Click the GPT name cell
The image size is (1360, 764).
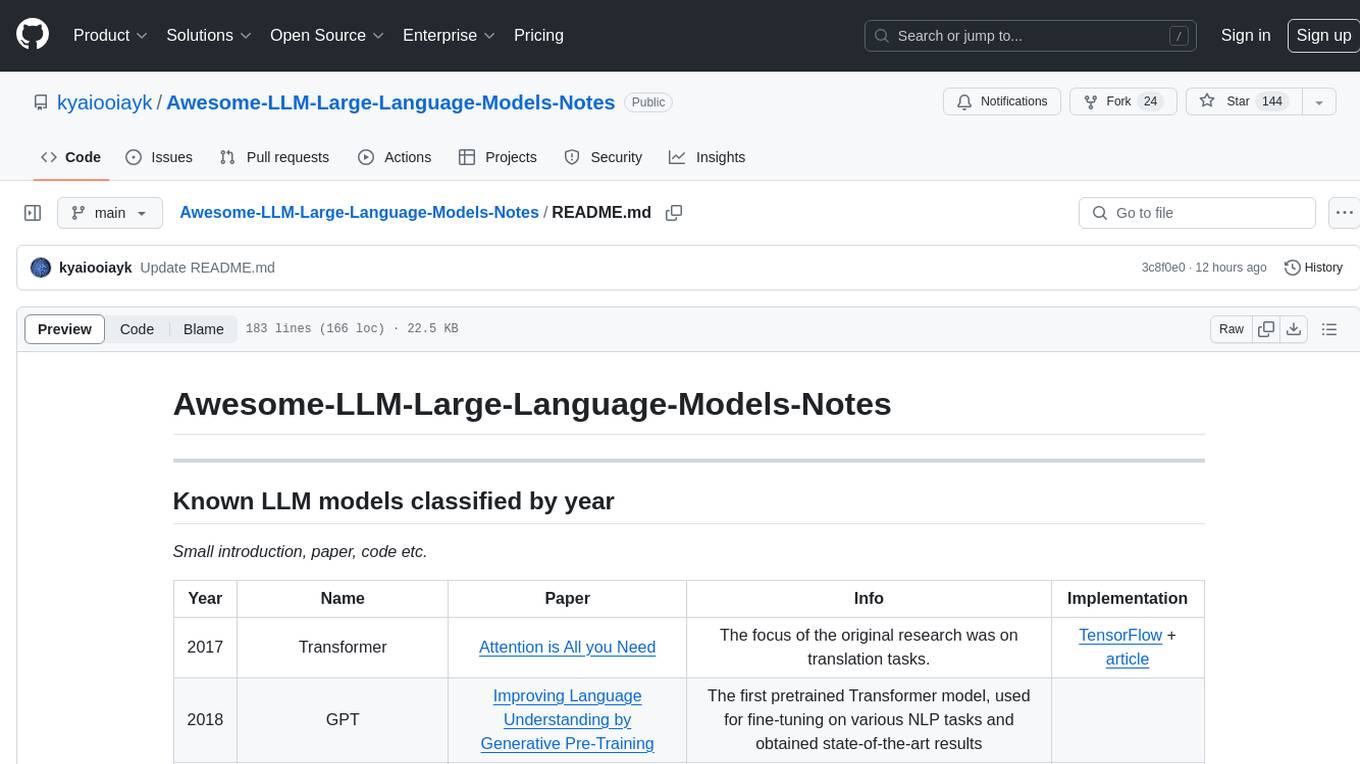pyautogui.click(x=342, y=720)
